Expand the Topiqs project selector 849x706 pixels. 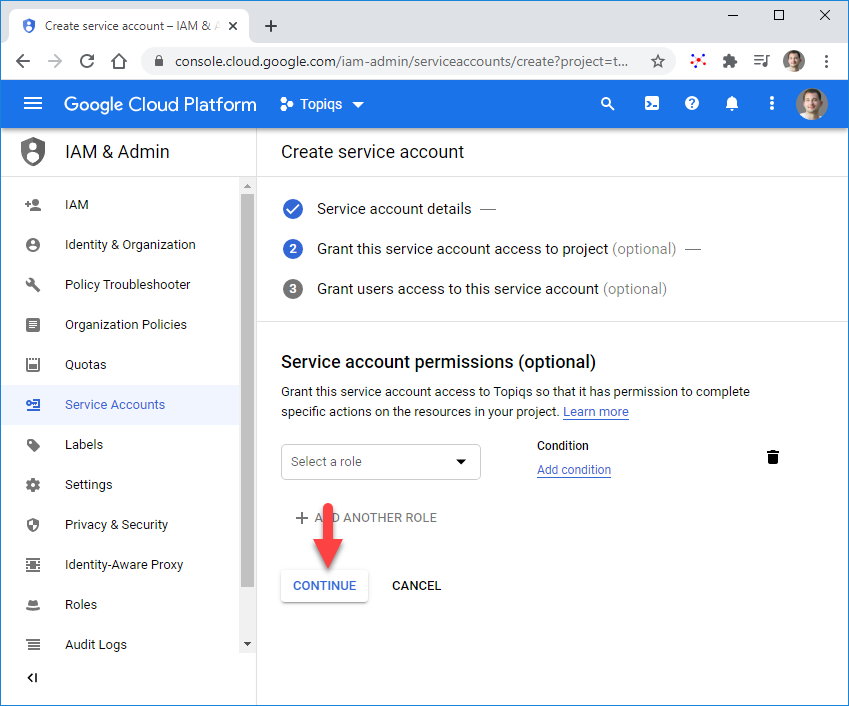322,104
